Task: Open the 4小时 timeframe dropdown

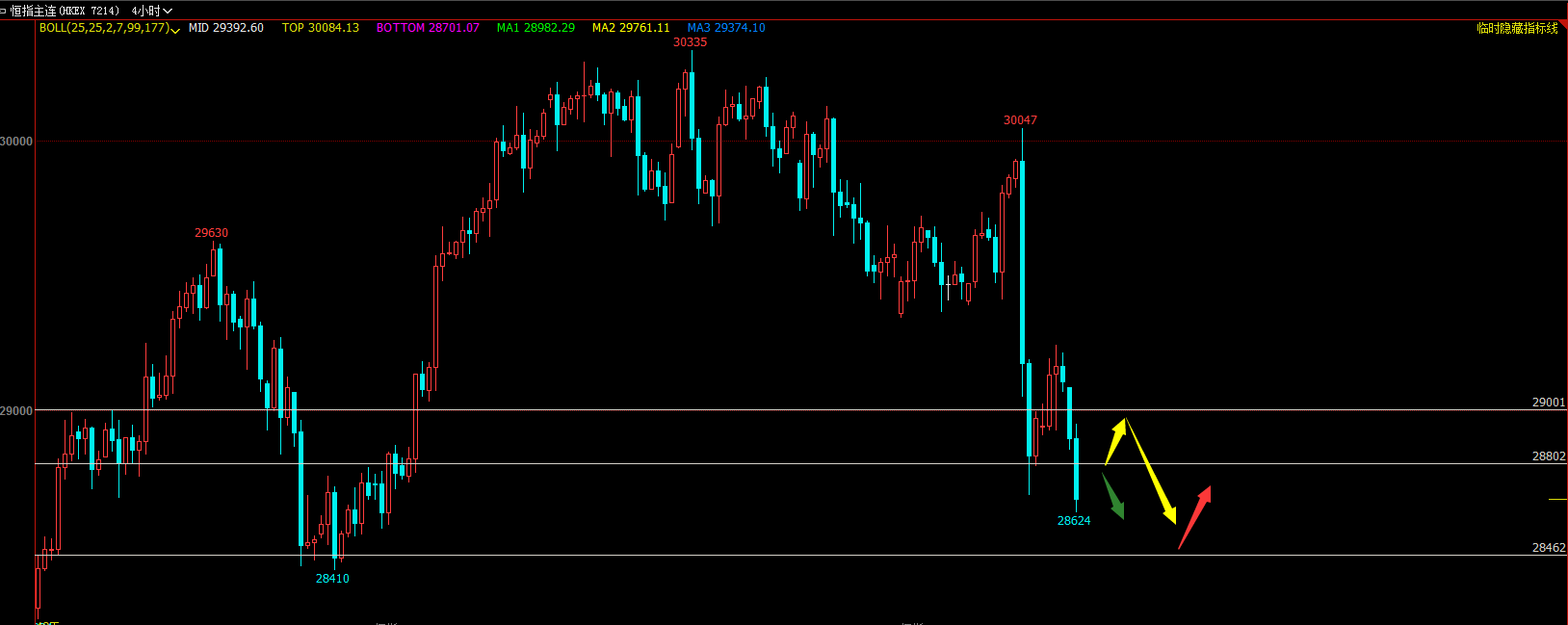Action: click(x=151, y=11)
